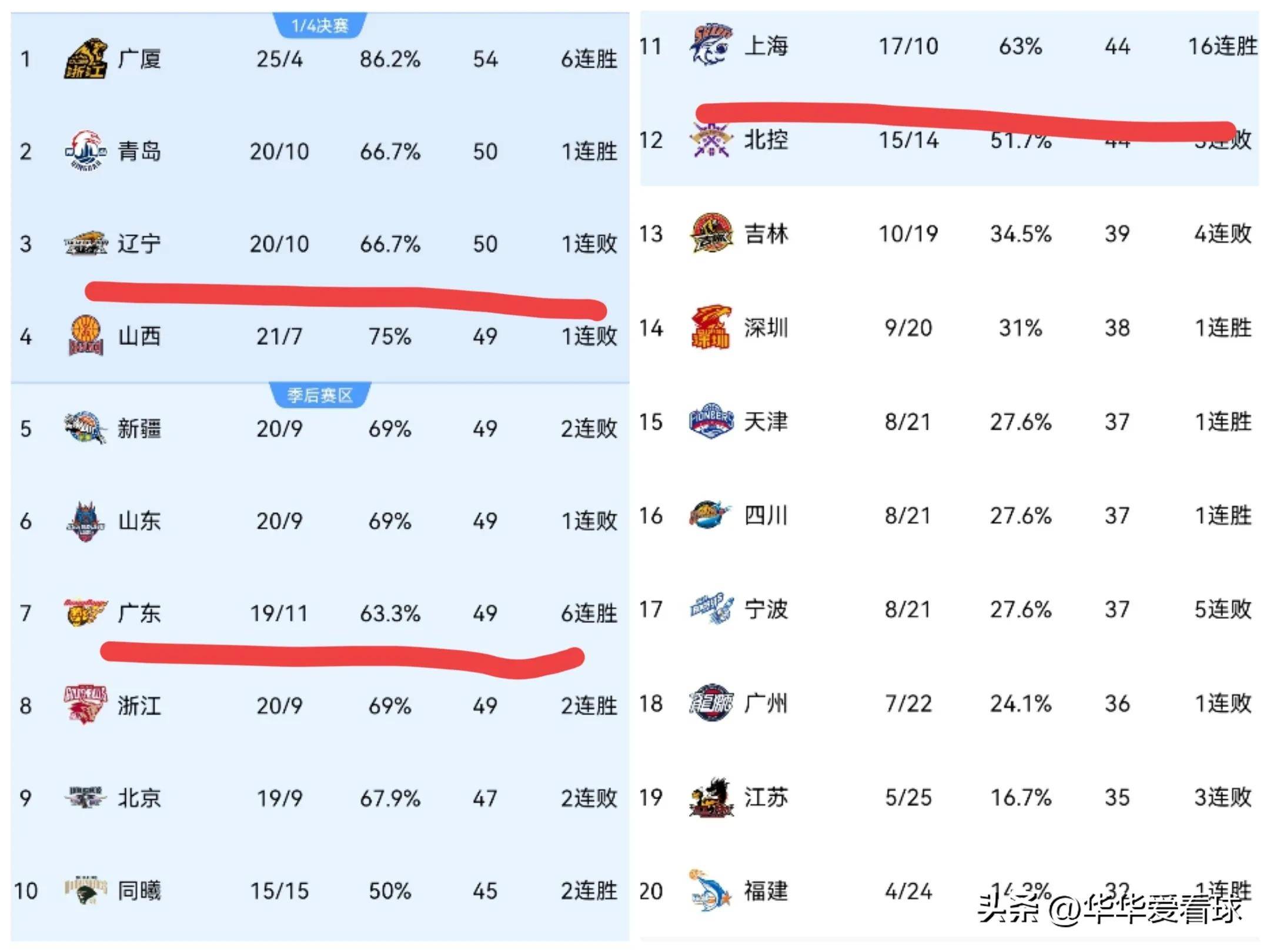Click 上海's 16连胜 streak text
The image size is (1270, 952).
(x=1222, y=46)
